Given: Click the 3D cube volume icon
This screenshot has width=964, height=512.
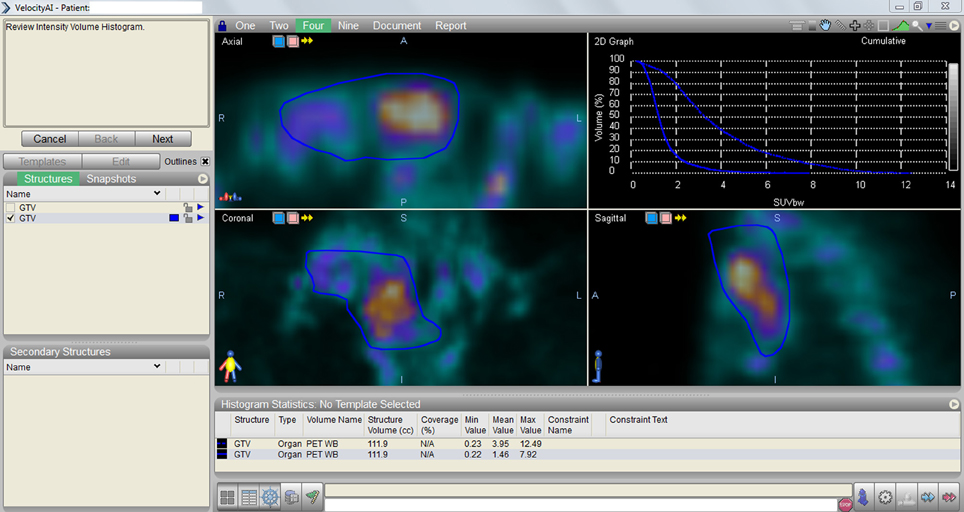Looking at the screenshot, I should click(291, 497).
